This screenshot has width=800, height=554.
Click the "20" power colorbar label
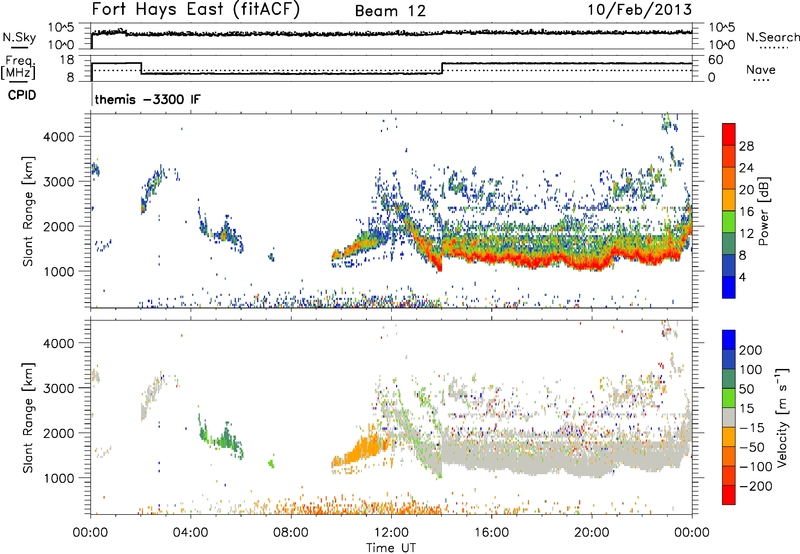tap(746, 190)
